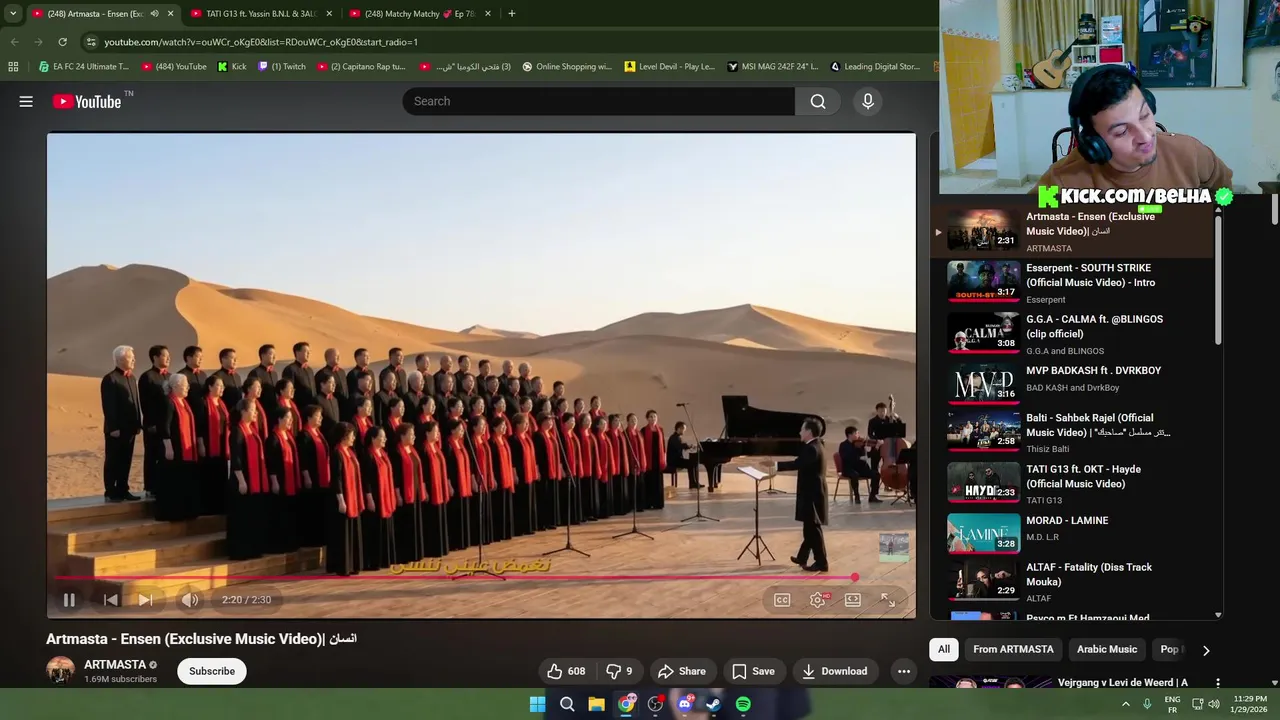Open File Explorer from taskbar
1280x720 pixels.
pos(596,704)
